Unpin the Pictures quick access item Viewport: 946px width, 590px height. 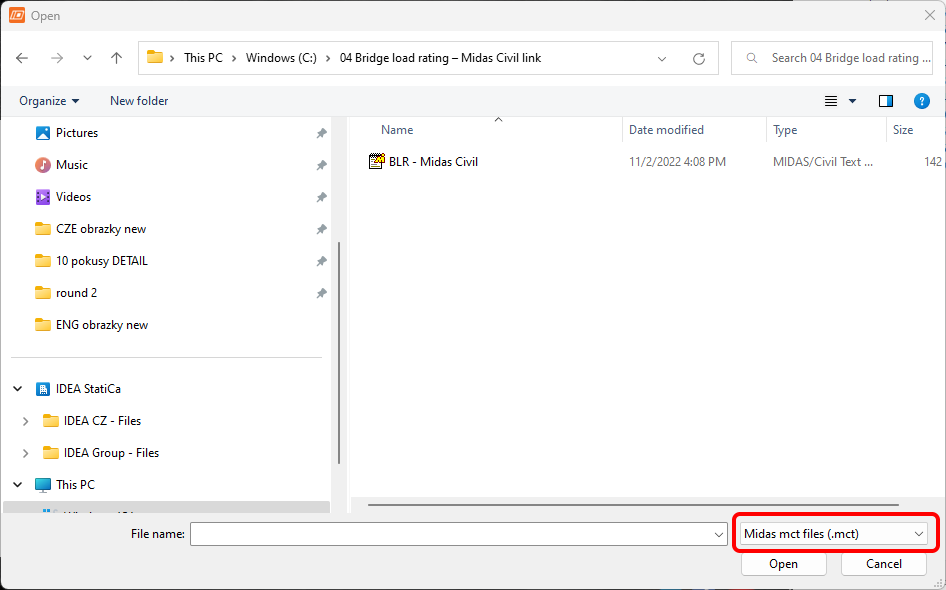click(x=321, y=133)
